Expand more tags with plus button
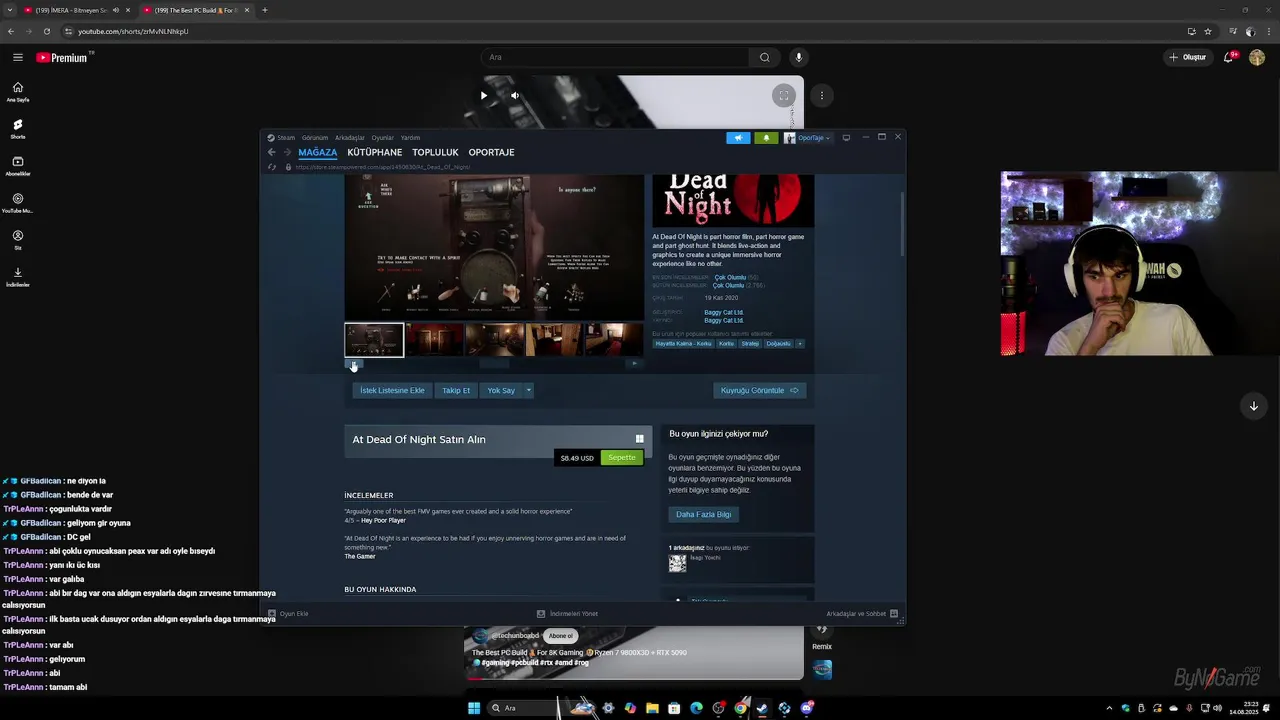 [x=800, y=344]
